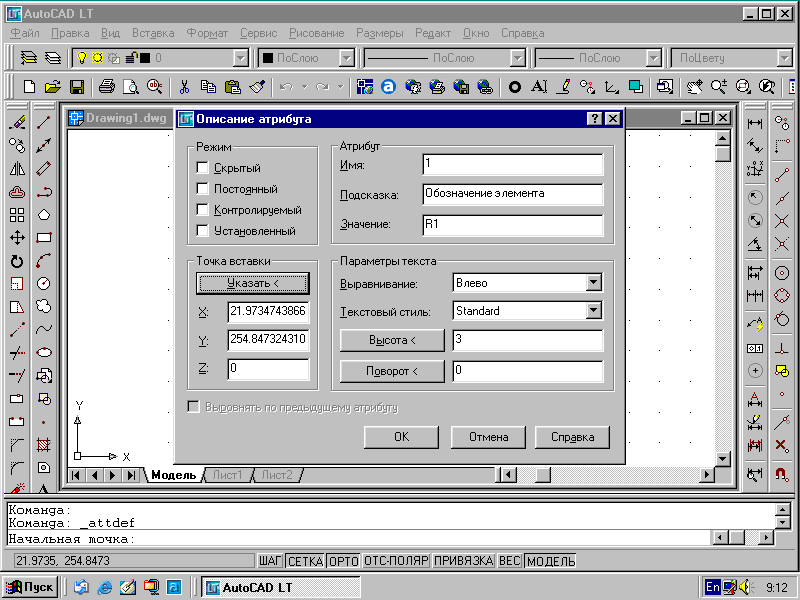
Task: Expand the undo history arrow
Action: pyautogui.click(x=305, y=87)
